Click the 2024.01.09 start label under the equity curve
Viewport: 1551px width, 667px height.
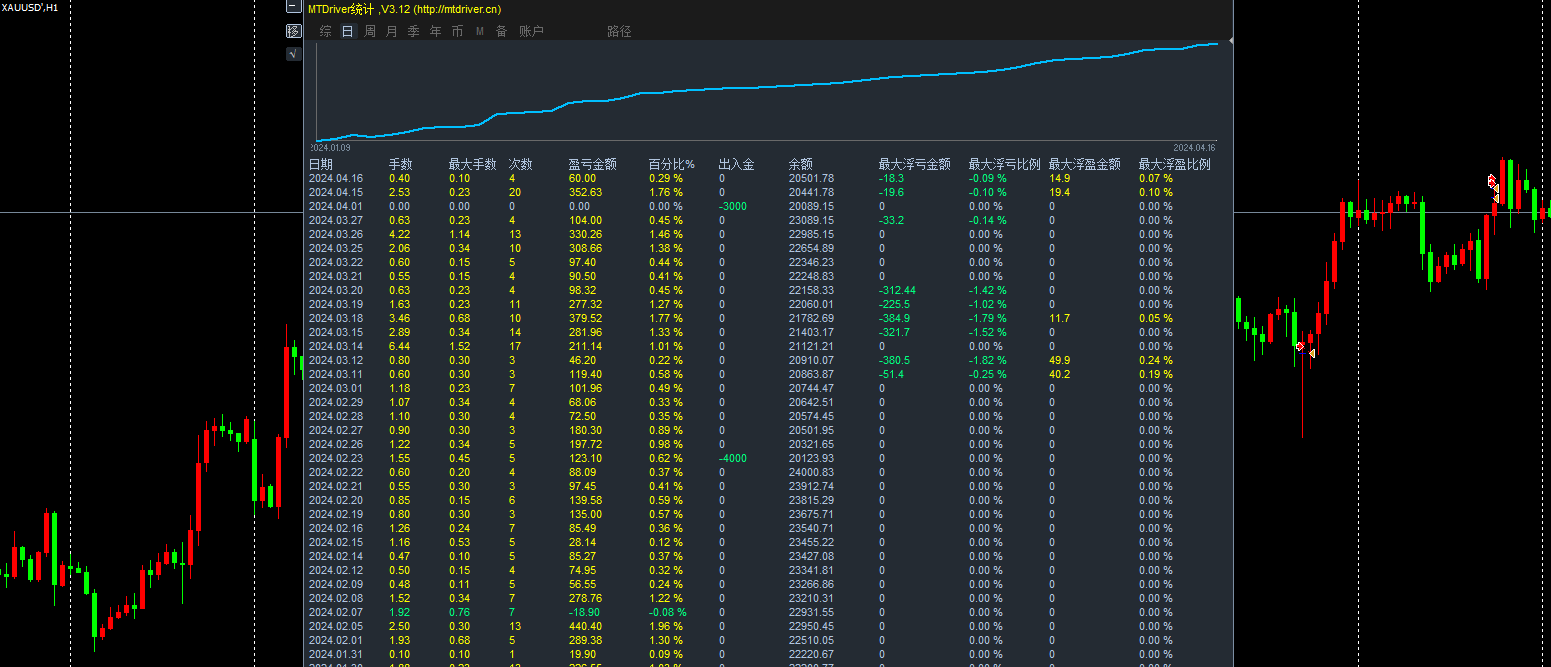329,148
